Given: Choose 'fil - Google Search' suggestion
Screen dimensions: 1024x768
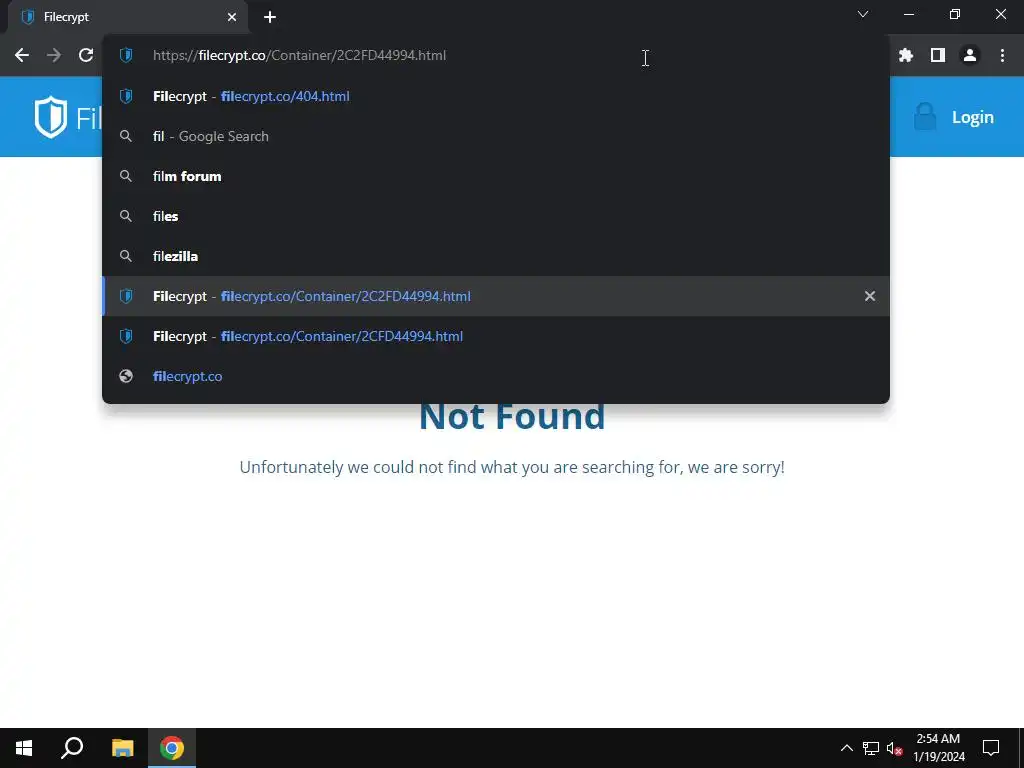Looking at the screenshot, I should [496, 136].
